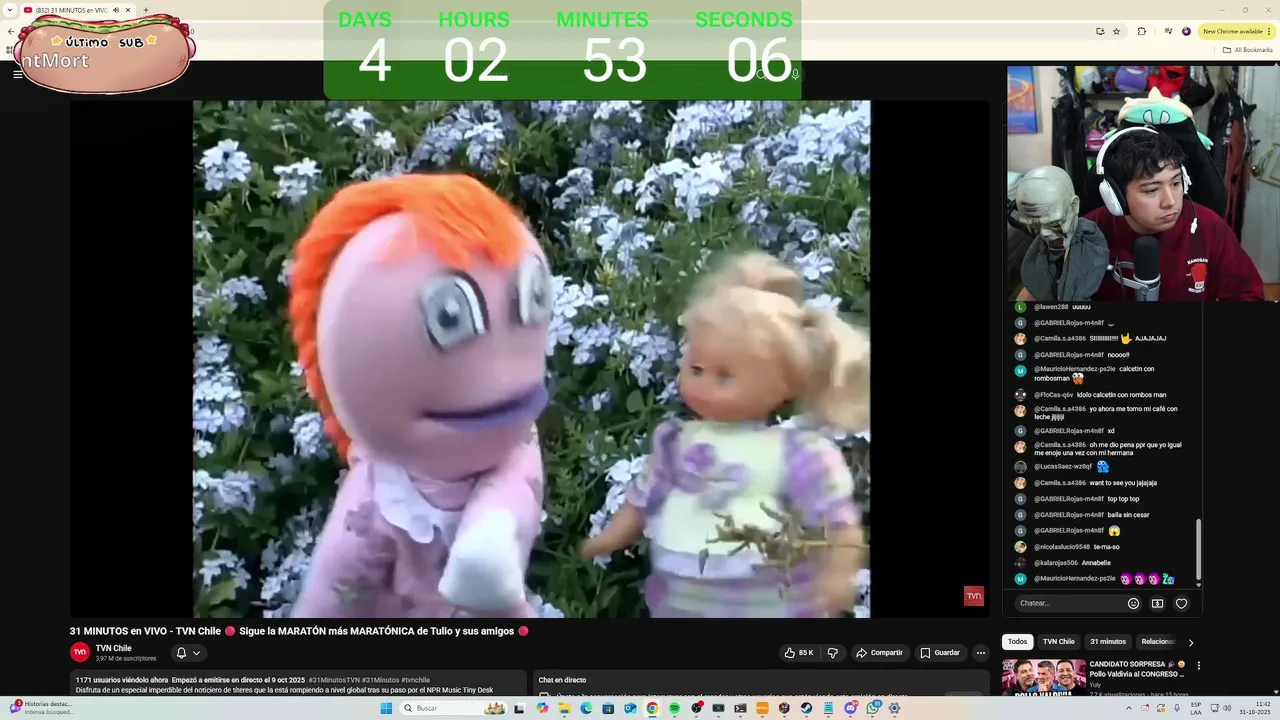Image resolution: width=1280 pixels, height=720 pixels.
Task: Open Super Chat purchase icon in chat
Action: (1157, 603)
